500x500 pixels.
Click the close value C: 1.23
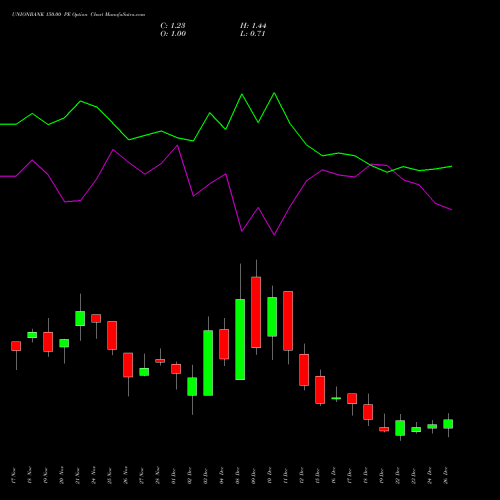point(173,26)
